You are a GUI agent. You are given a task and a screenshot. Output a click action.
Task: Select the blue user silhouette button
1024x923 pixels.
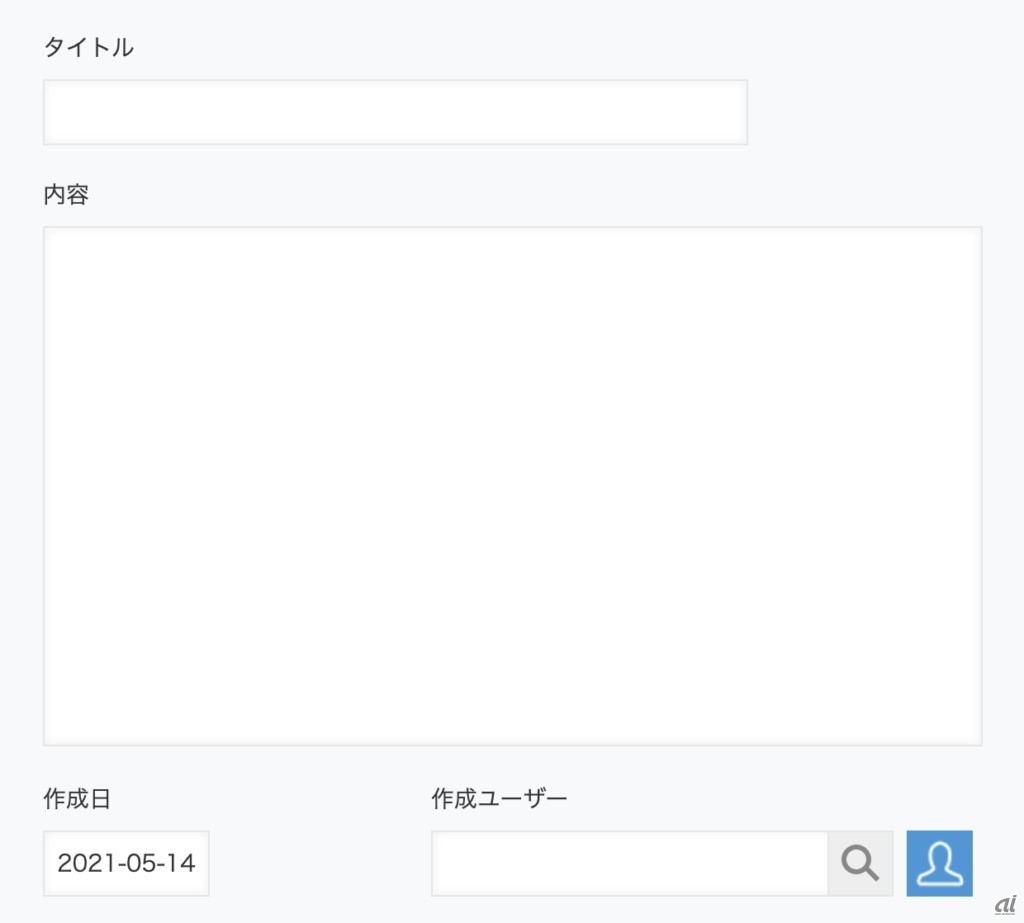(939, 863)
